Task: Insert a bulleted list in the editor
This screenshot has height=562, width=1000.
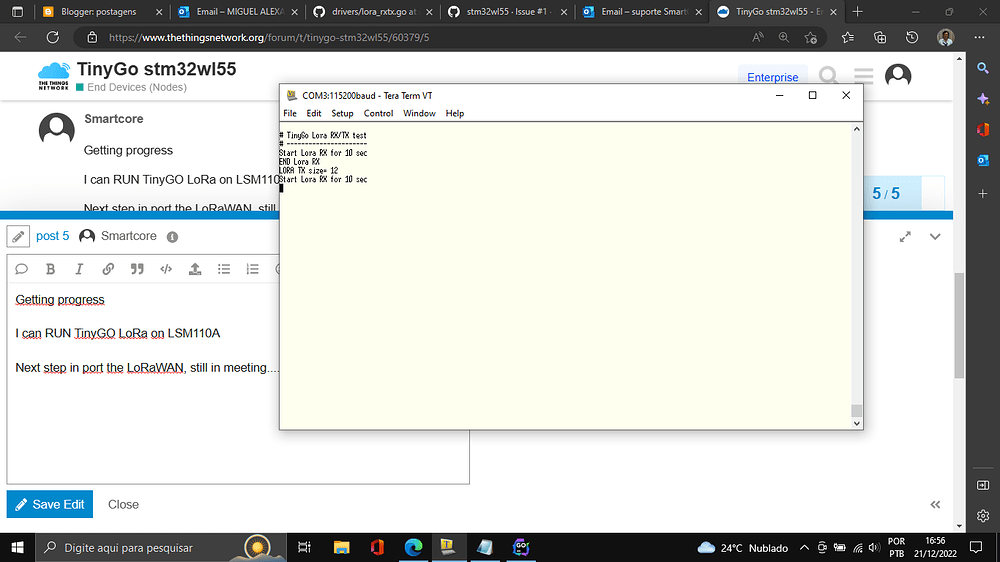Action: pyautogui.click(x=224, y=269)
